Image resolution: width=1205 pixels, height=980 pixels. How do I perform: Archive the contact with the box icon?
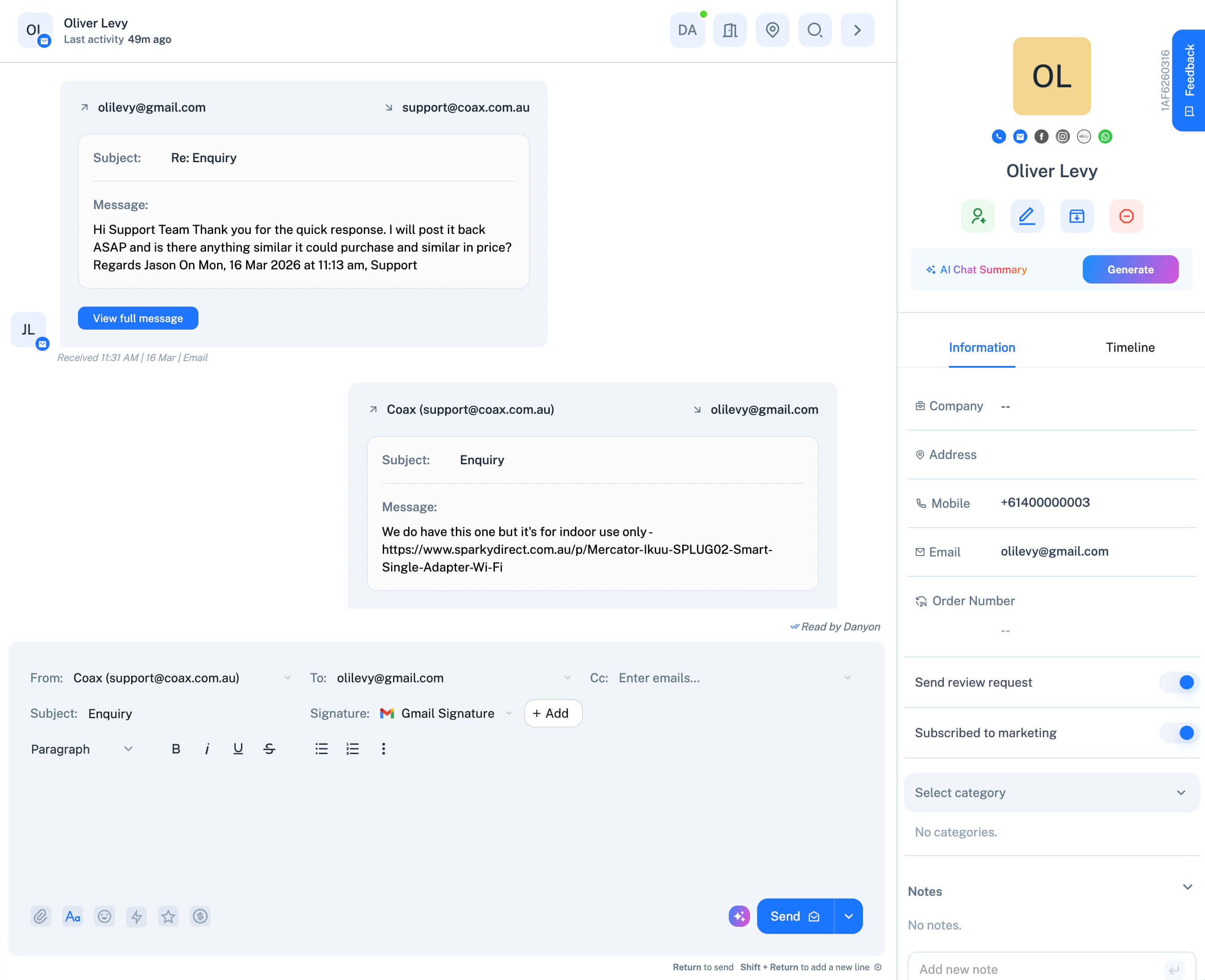1077,216
